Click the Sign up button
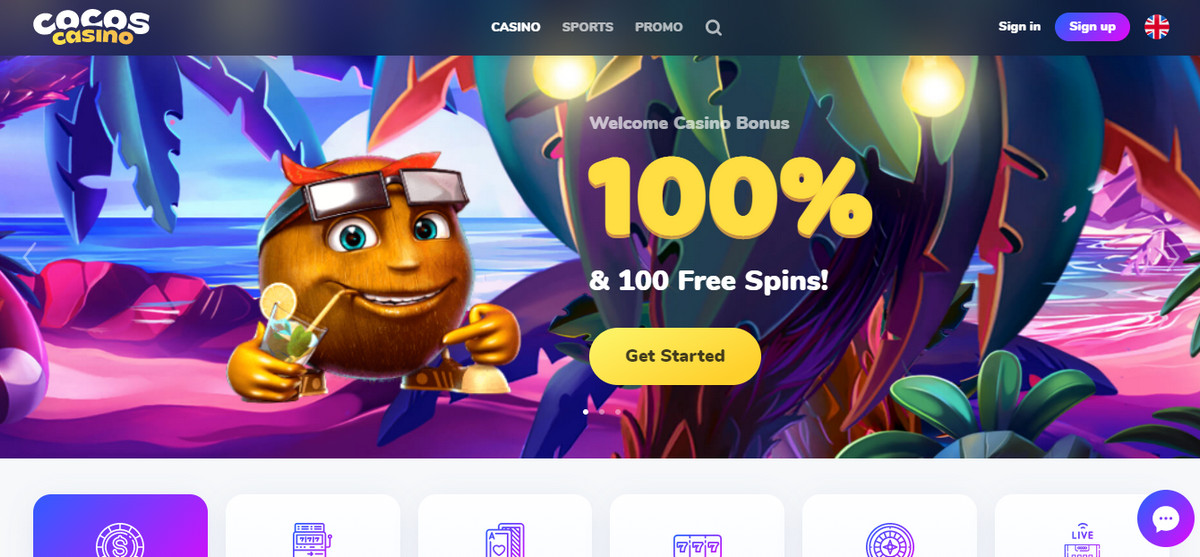The height and width of the screenshot is (557, 1200). point(1092,27)
